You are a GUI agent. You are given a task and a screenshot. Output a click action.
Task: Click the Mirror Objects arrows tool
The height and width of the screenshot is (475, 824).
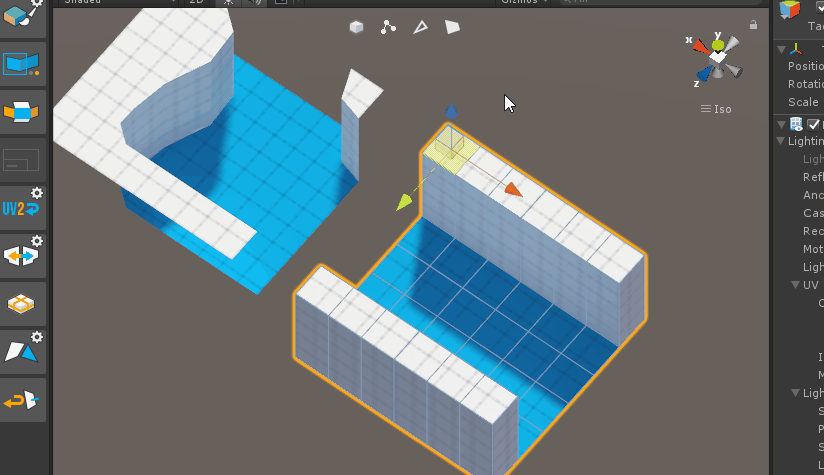click(x=21, y=257)
